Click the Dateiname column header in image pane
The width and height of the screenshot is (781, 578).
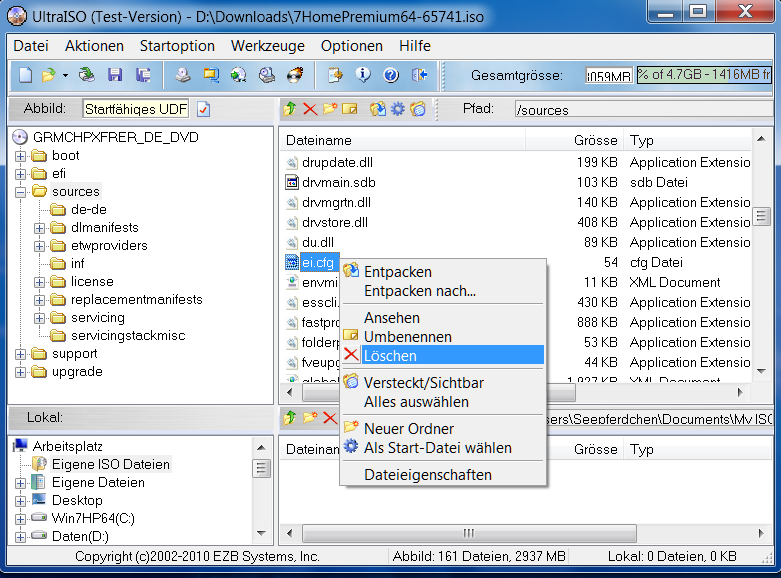tap(402, 141)
